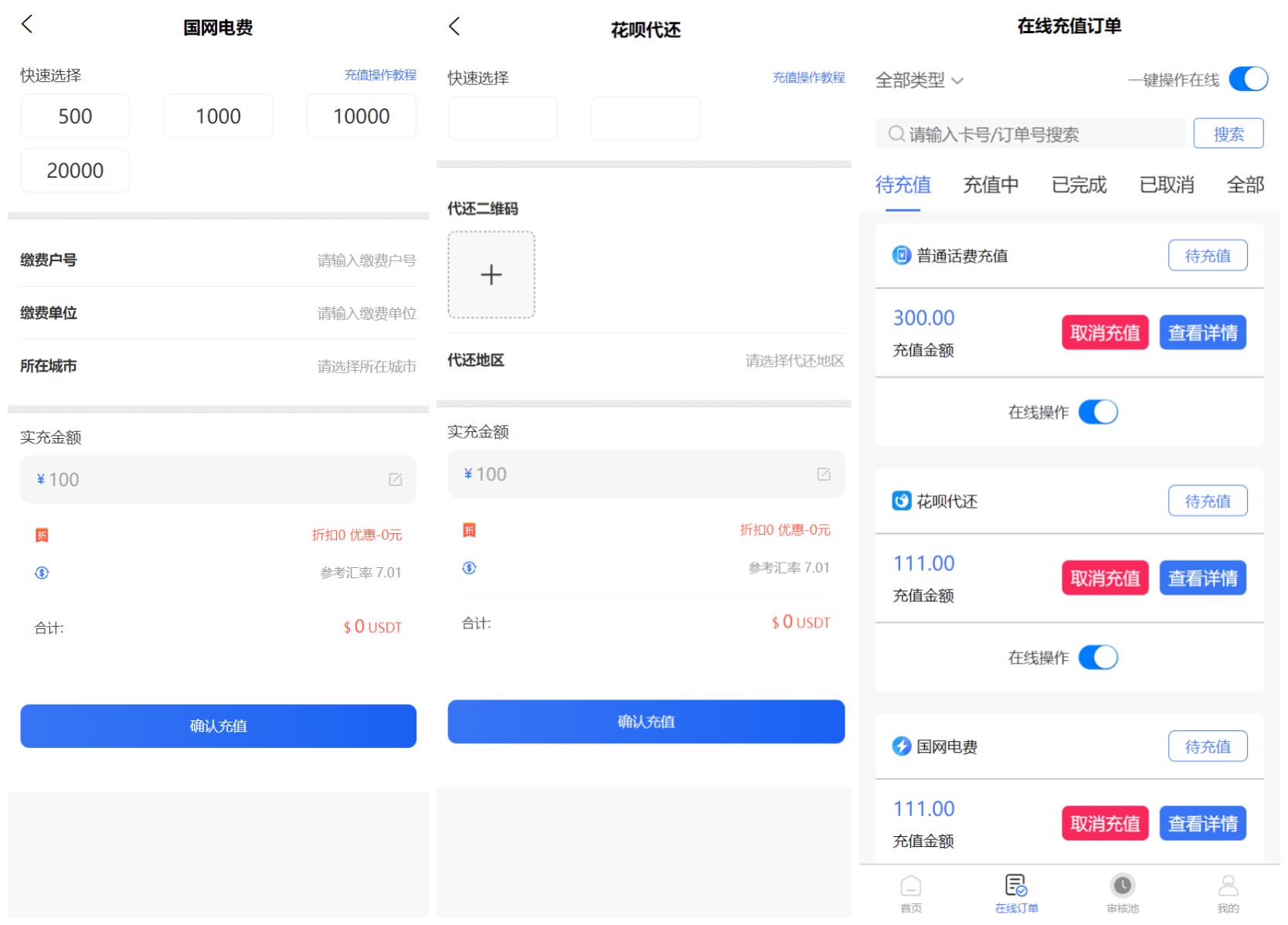Click edit icon in 国网电费 amount field
The width and height of the screenshot is (1288, 925).
point(395,480)
